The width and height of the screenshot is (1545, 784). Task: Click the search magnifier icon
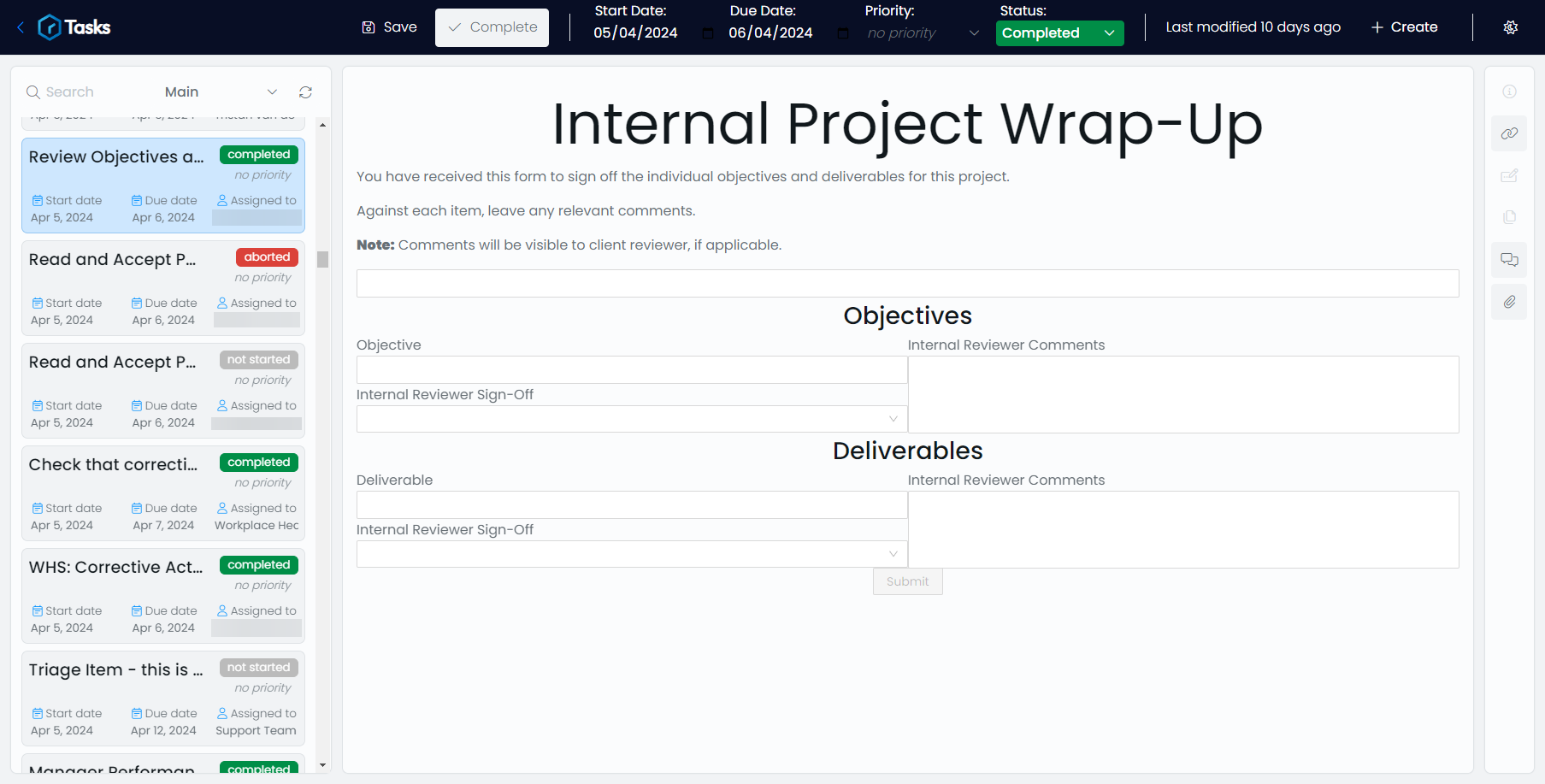tap(33, 92)
